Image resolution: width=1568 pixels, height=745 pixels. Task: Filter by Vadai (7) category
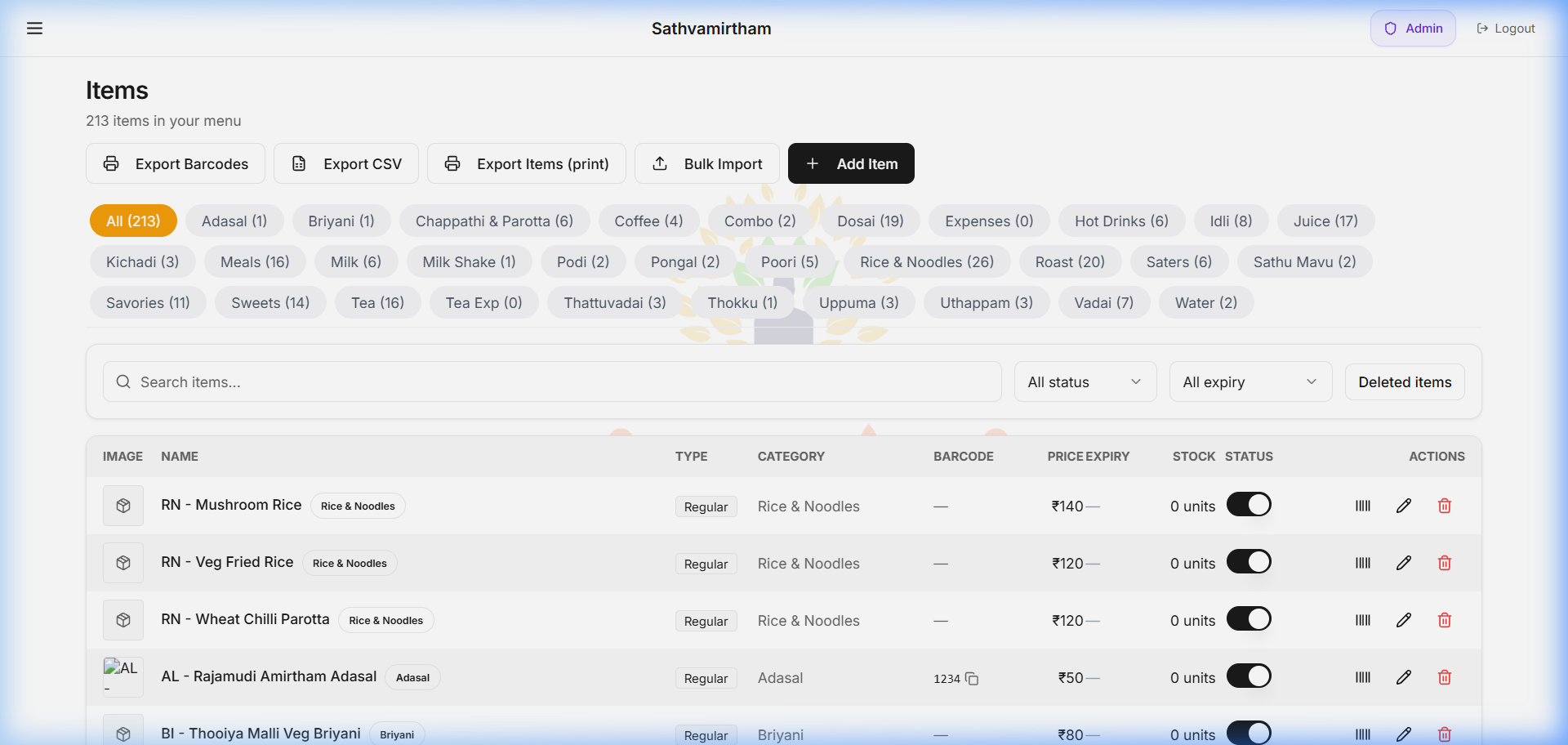click(x=1104, y=302)
